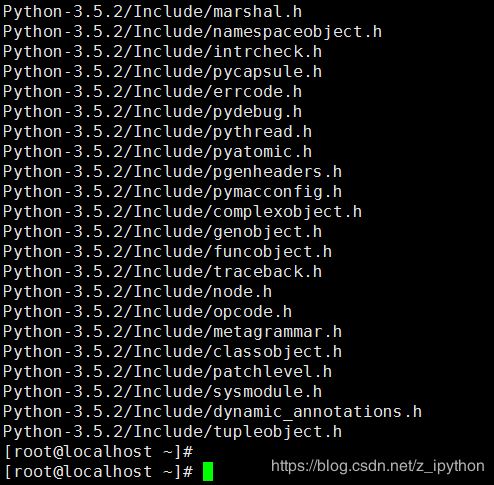Select the namespaceobject.h output line
The width and height of the screenshot is (494, 485).
coord(192,32)
